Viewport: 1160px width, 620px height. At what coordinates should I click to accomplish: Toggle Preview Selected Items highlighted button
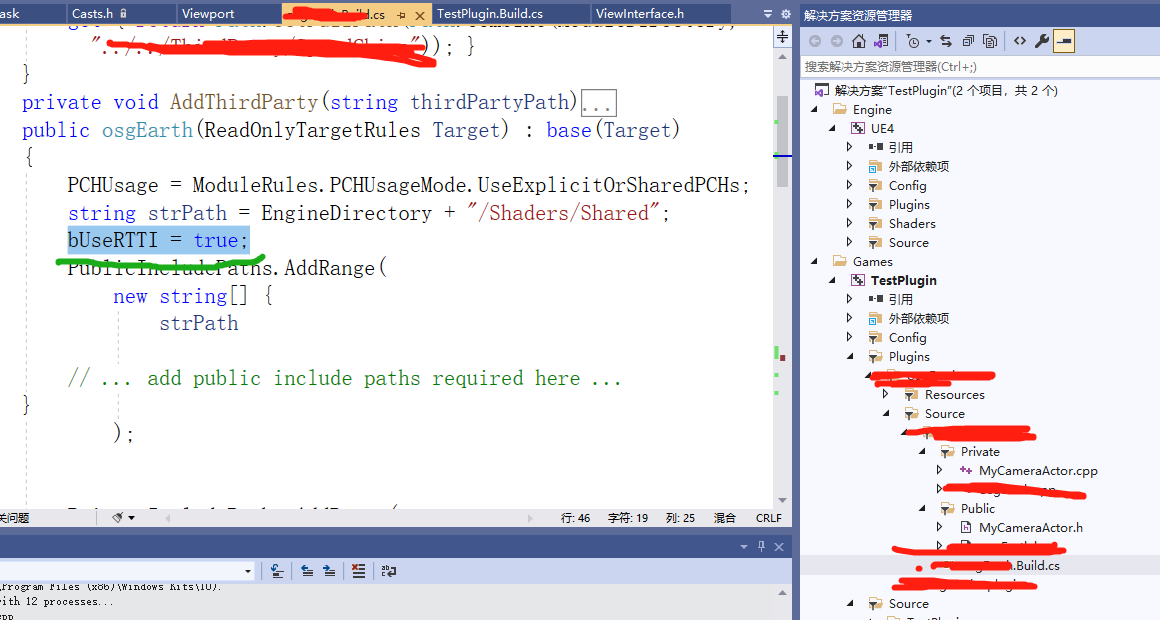tap(1064, 41)
